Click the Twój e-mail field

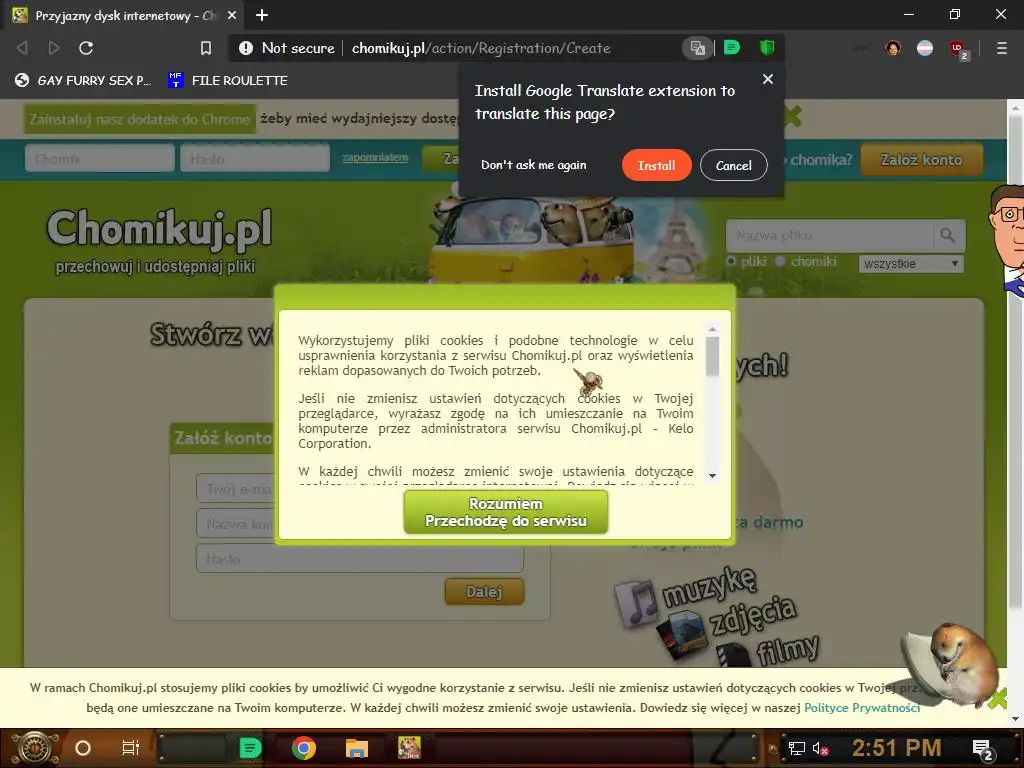coord(236,489)
